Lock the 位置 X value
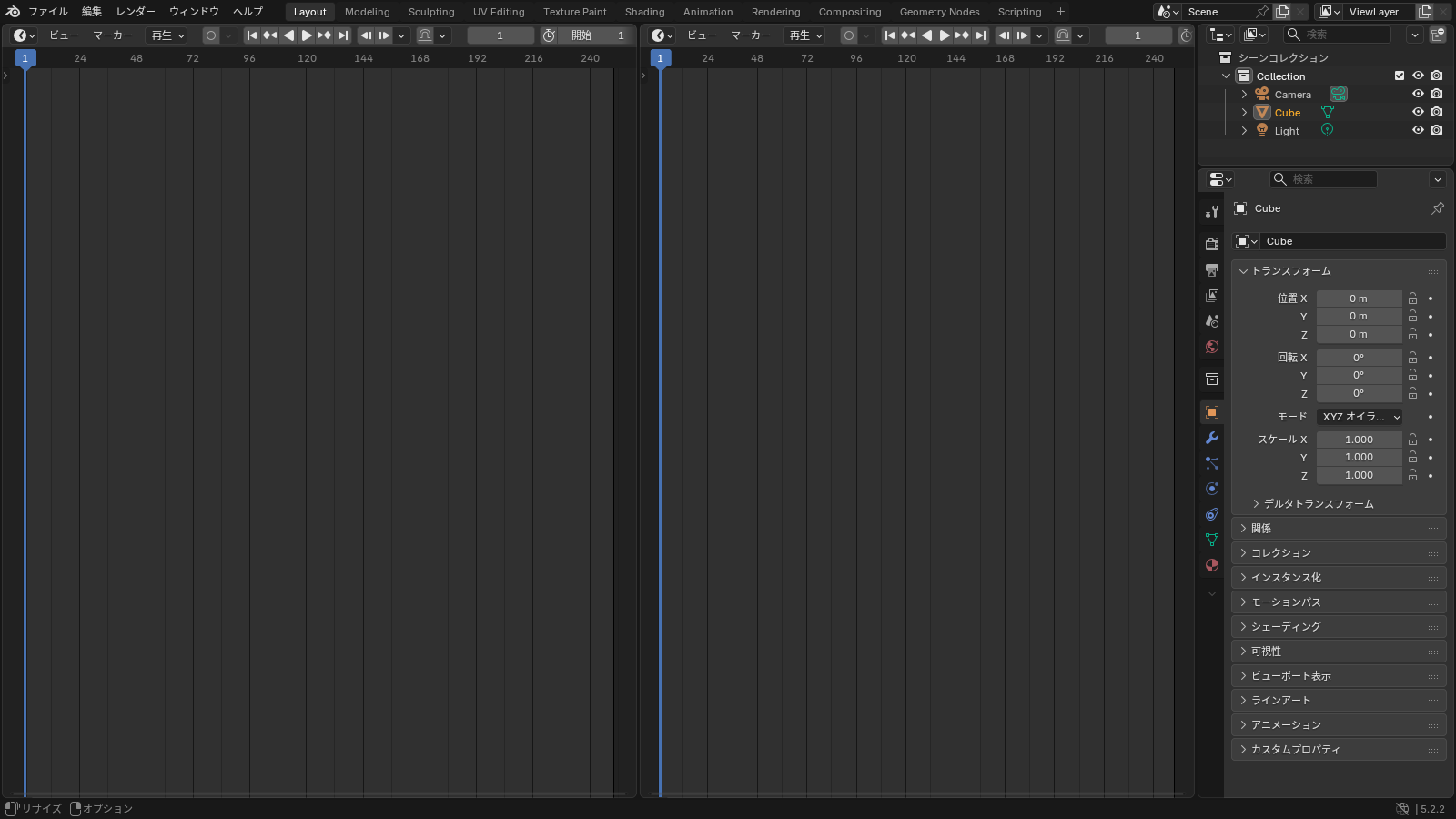Image resolution: width=1456 pixels, height=819 pixels. 1412,298
